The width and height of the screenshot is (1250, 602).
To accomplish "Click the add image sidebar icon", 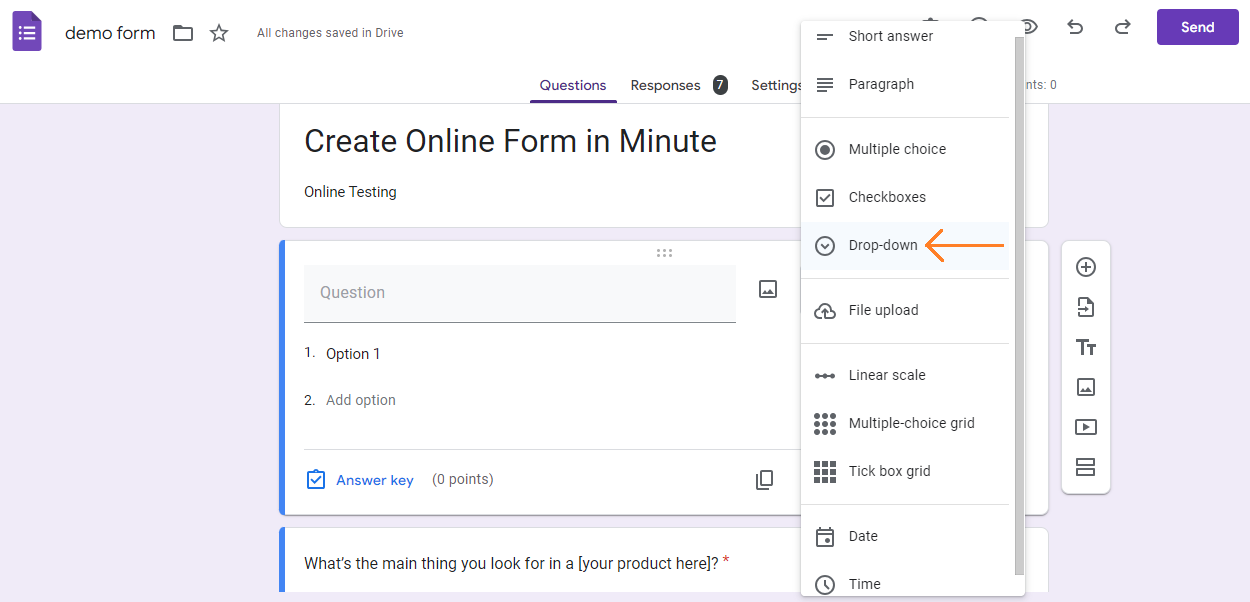I will (x=1085, y=387).
